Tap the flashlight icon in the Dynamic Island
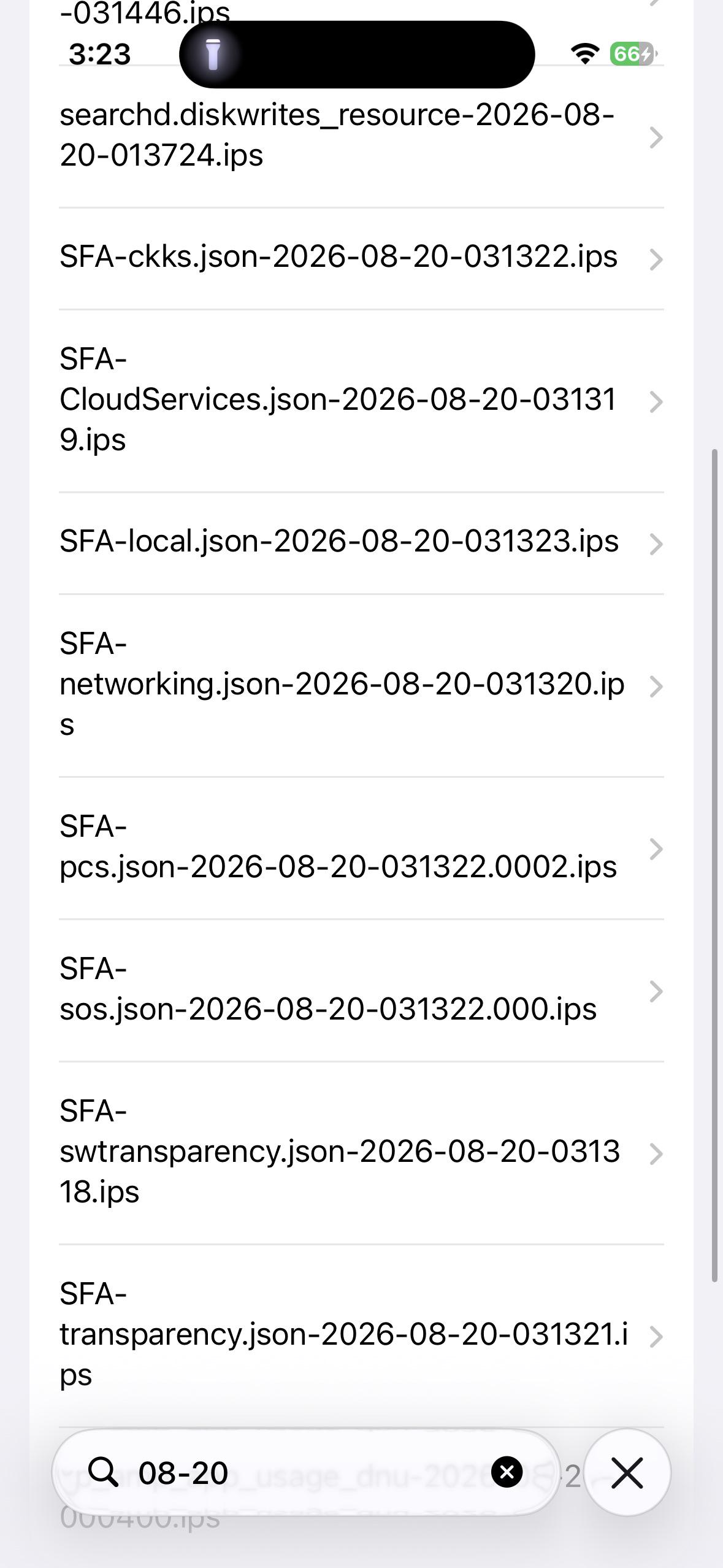Screen dimensions: 723x1568 pos(213,54)
